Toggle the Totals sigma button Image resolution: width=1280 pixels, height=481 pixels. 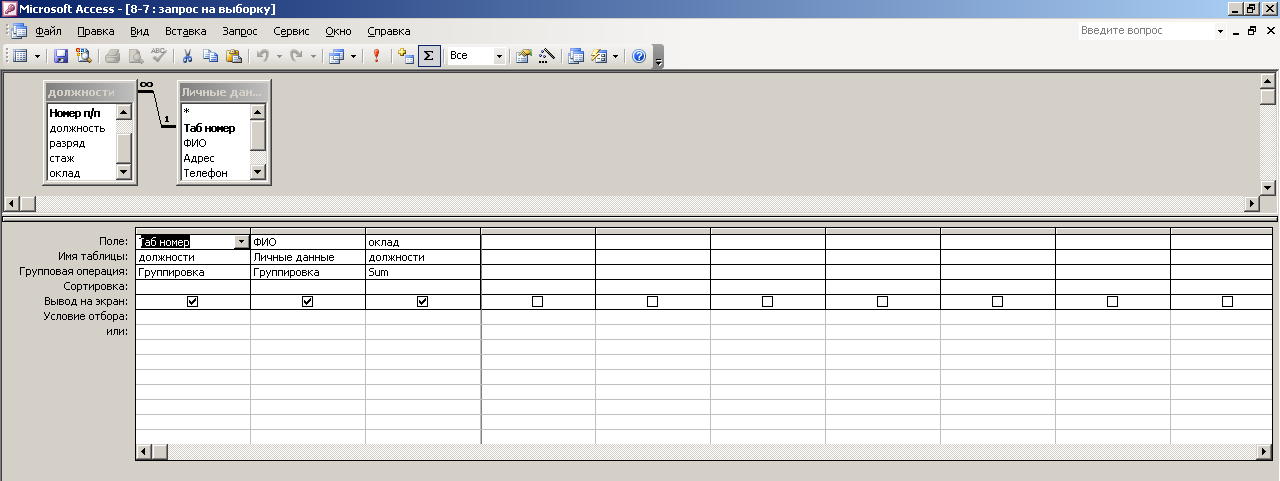tap(428, 56)
